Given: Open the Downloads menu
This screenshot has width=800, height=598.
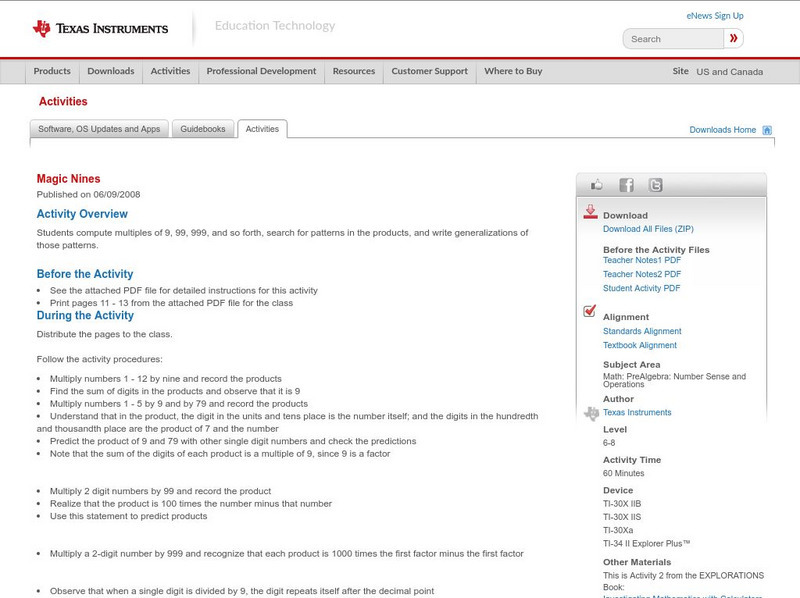Looking at the screenshot, I should pyautogui.click(x=111, y=71).
